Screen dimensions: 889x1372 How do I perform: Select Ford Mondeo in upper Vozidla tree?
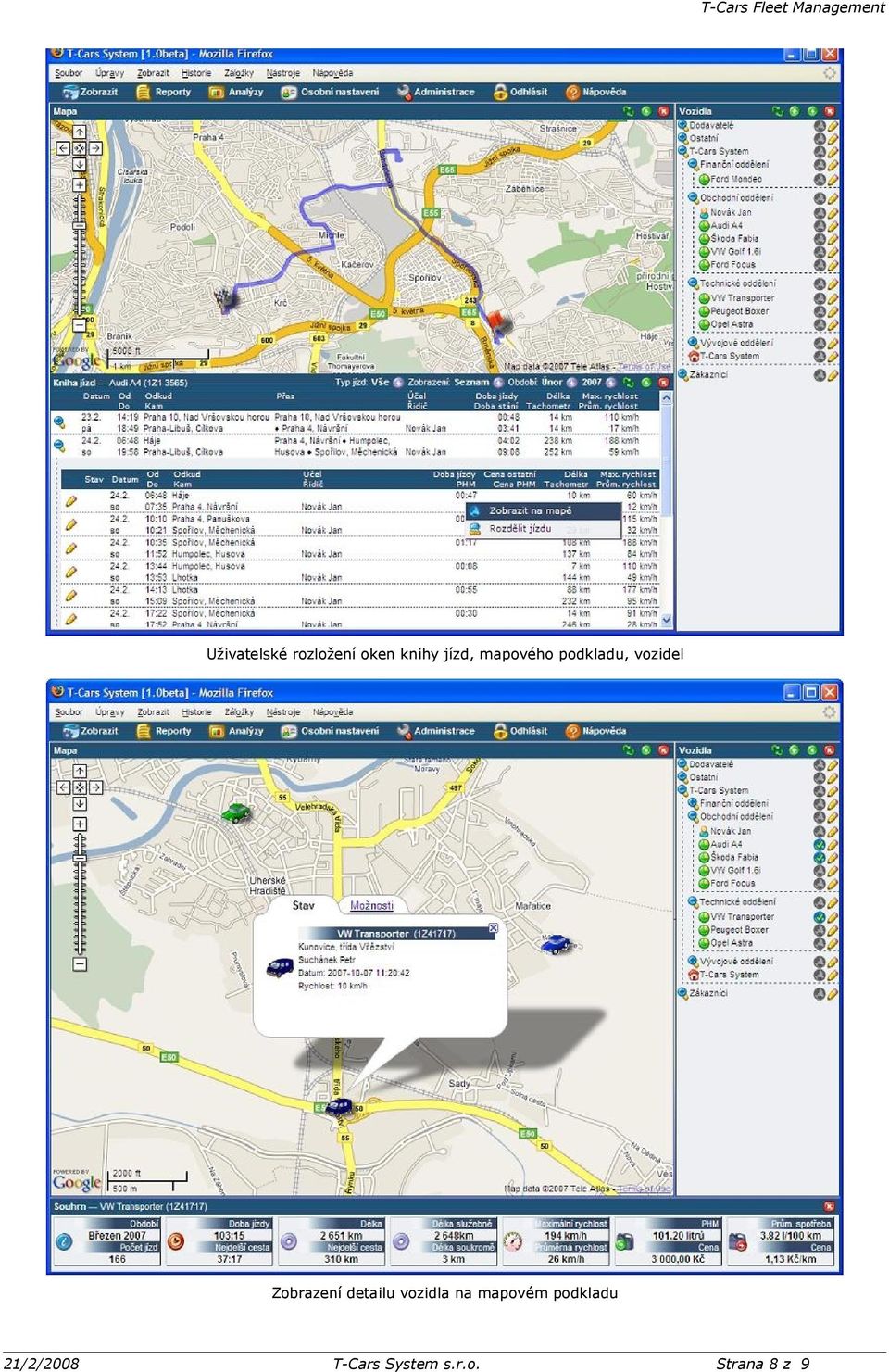pos(735,179)
